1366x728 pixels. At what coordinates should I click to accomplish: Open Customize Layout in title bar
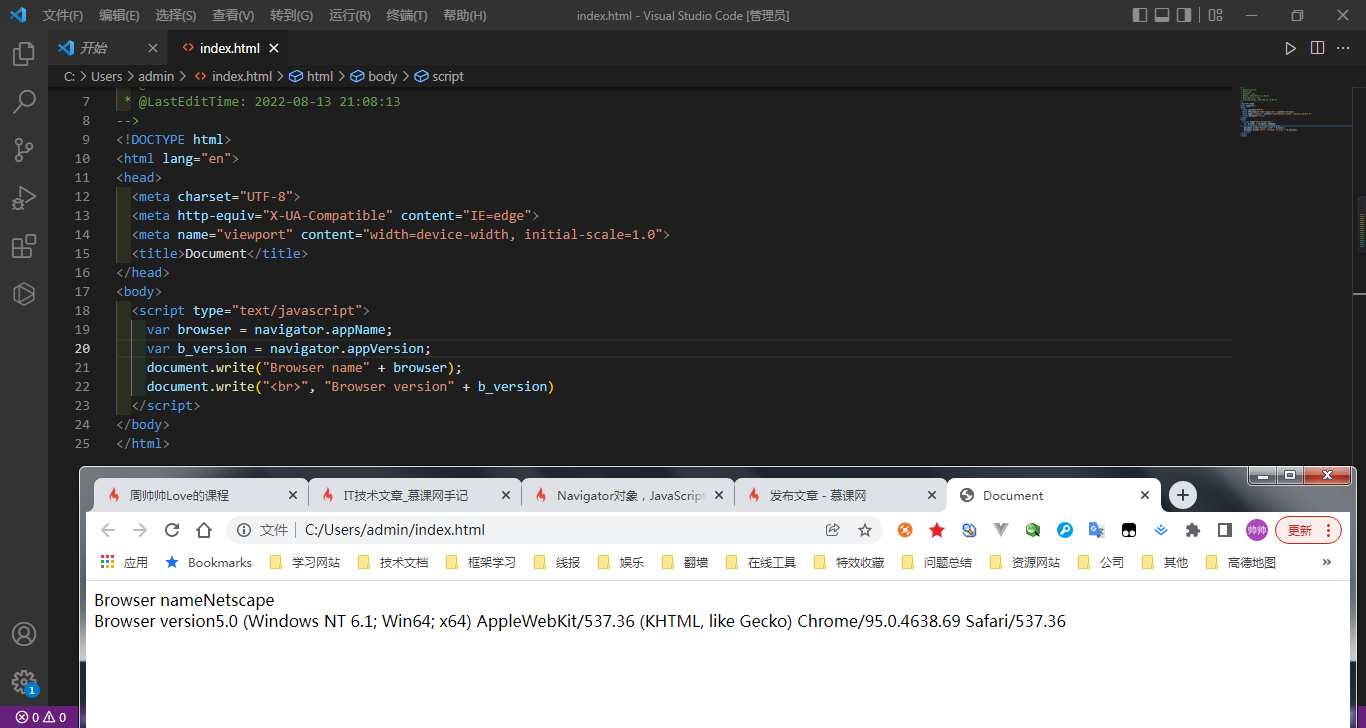pos(1215,15)
